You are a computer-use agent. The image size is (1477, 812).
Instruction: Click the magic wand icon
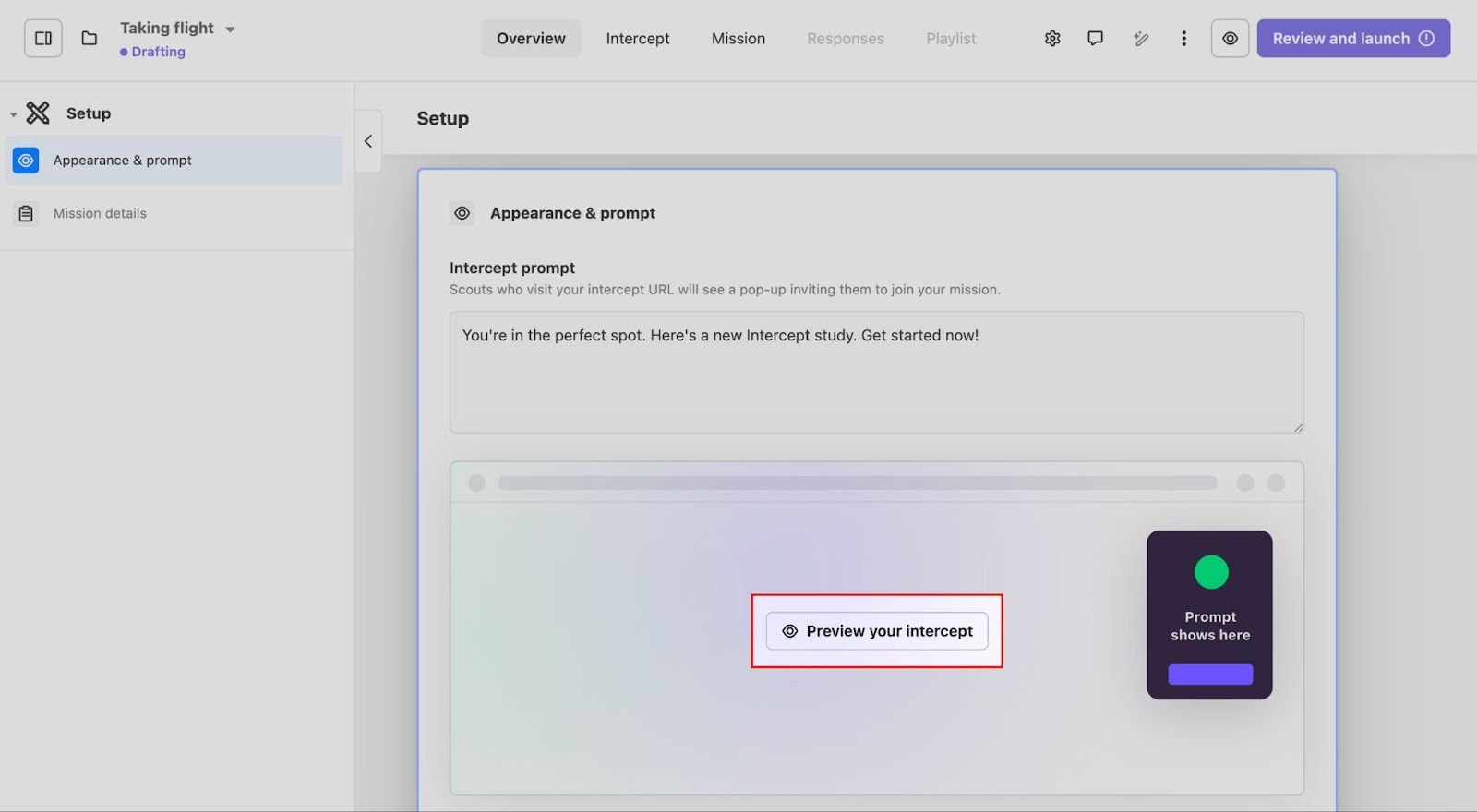pyautogui.click(x=1141, y=39)
